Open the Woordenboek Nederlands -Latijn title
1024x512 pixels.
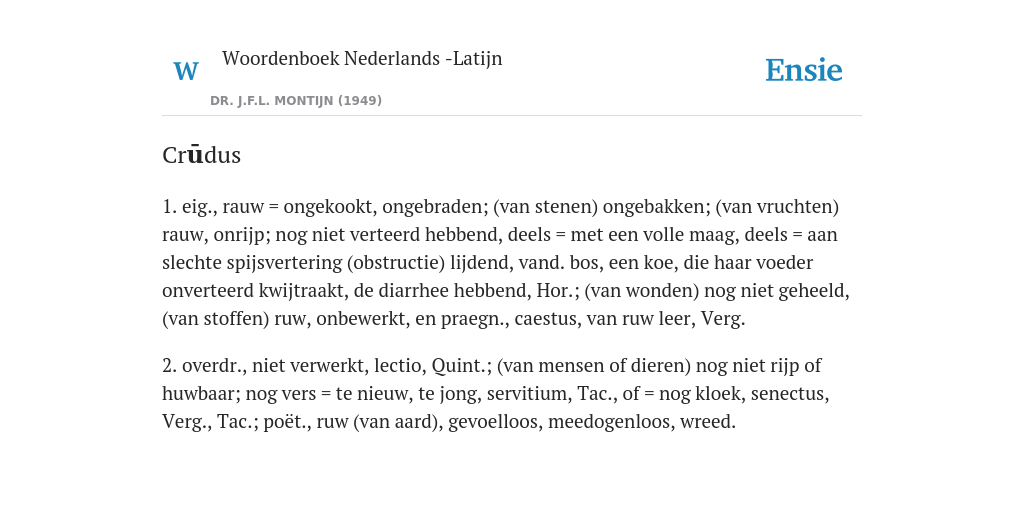pyautogui.click(x=362, y=58)
